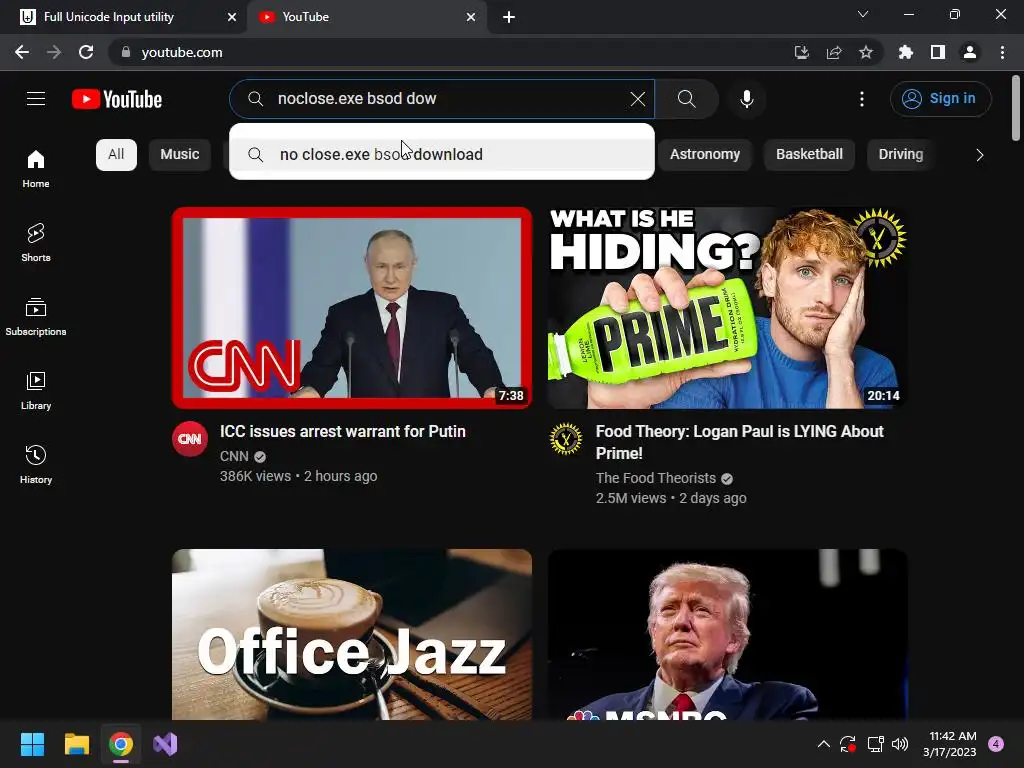The width and height of the screenshot is (1024, 768).
Task: Choose suggestion 'no close.exe bsod download'
Action: pyautogui.click(x=442, y=154)
